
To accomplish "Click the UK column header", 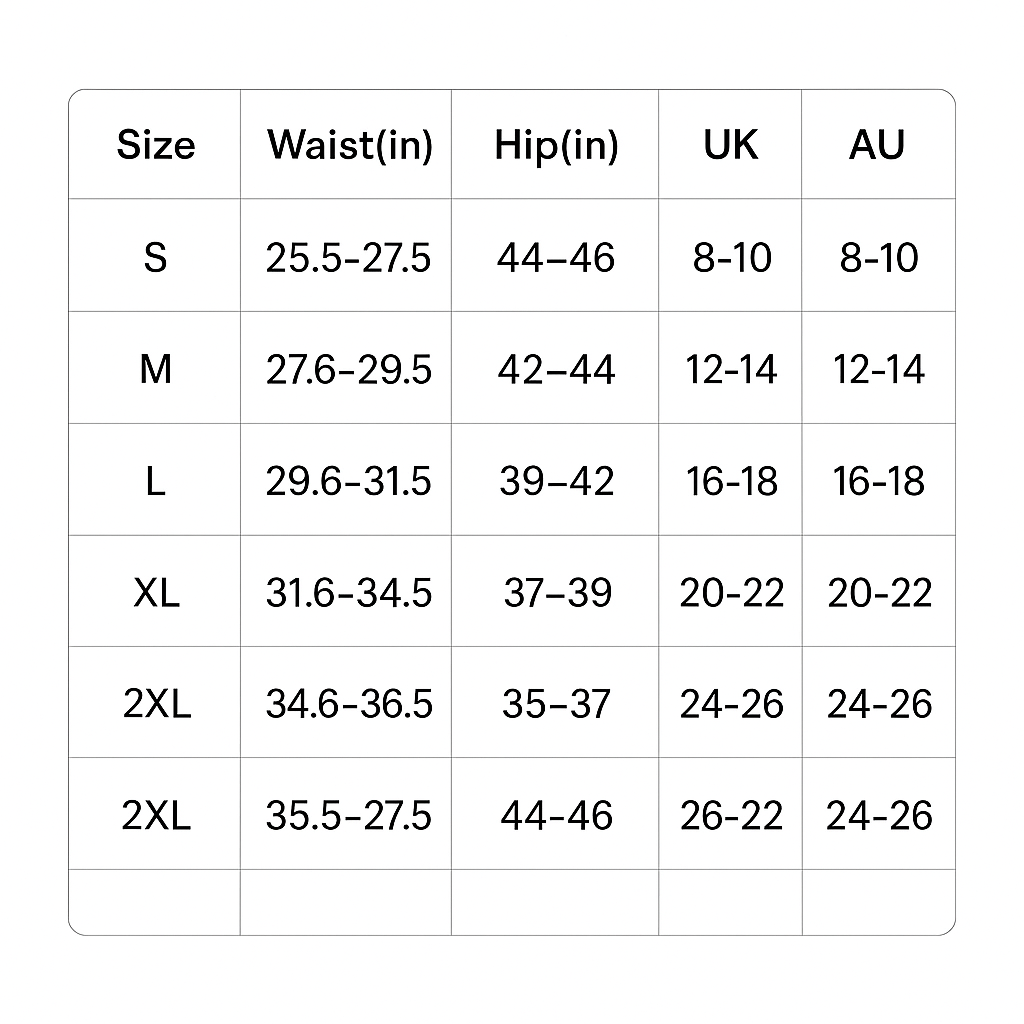I will point(731,145).
